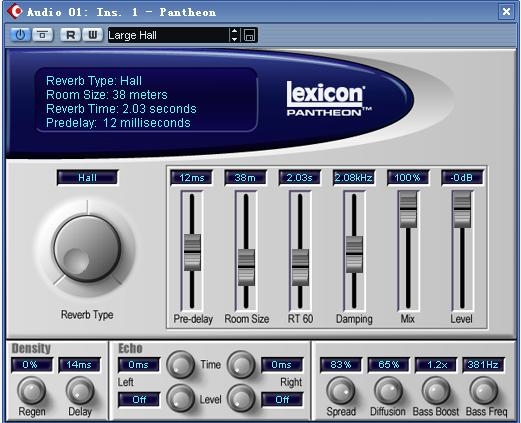Image resolution: width=521 pixels, height=423 pixels.
Task: Click the Spread knob
Action: click(x=341, y=391)
